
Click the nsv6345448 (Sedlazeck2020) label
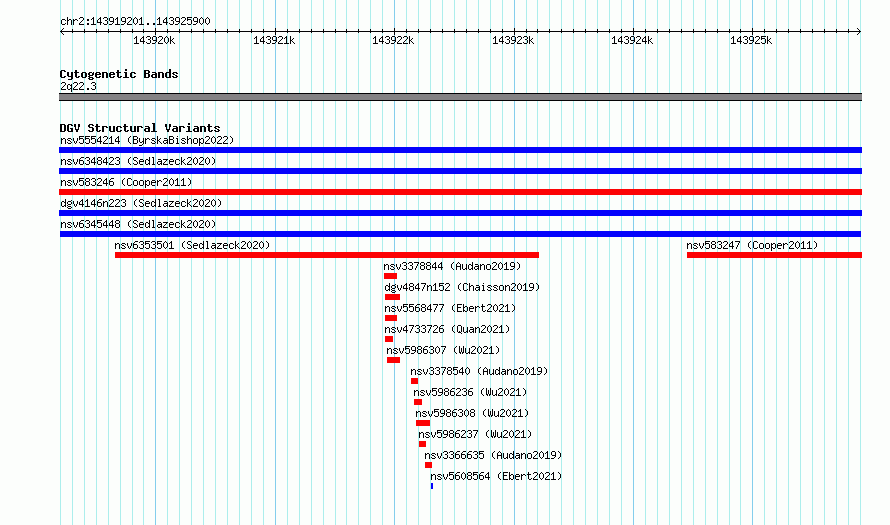(138, 224)
